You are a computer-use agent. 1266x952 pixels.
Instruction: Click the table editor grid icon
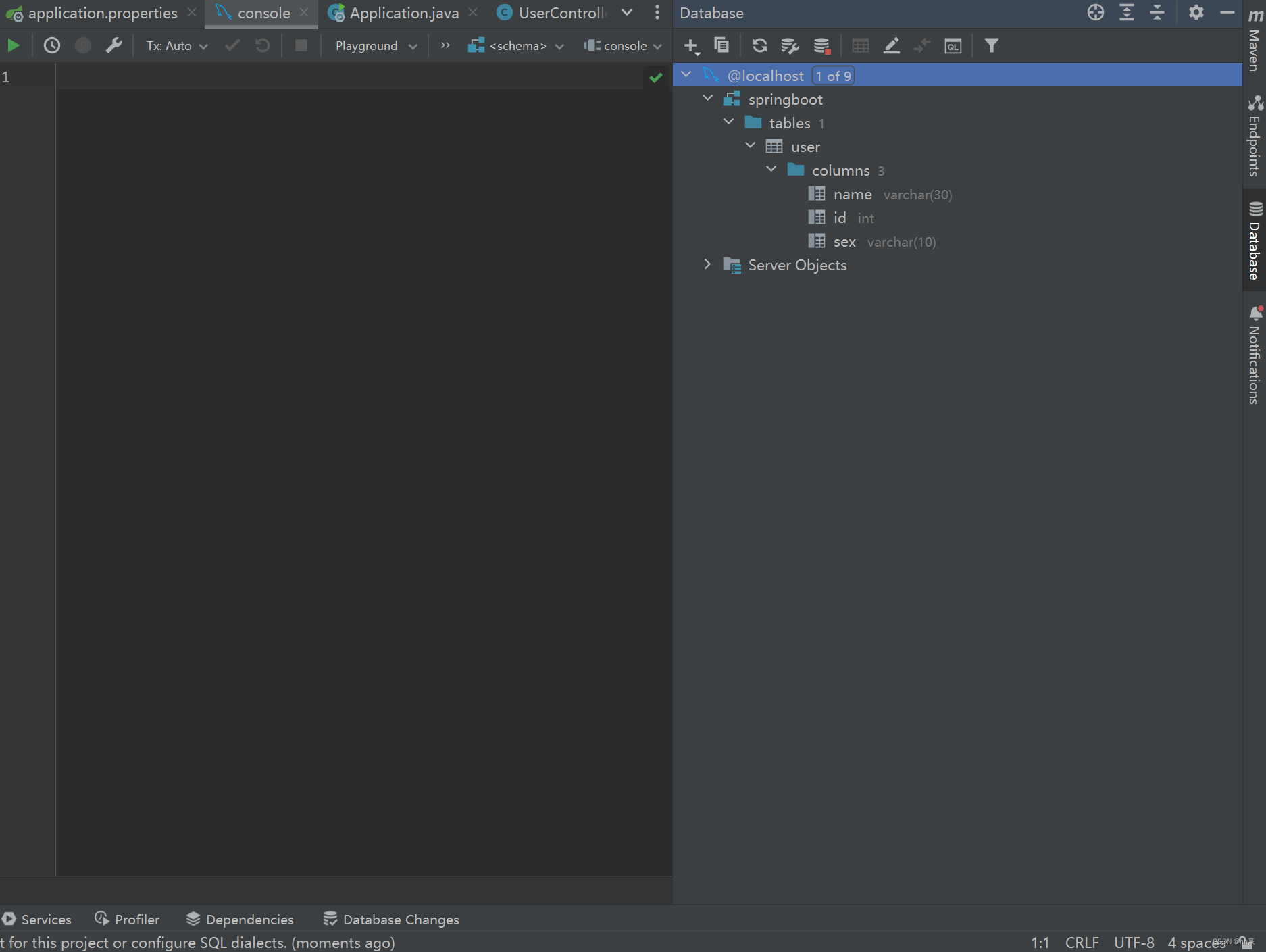click(x=860, y=45)
